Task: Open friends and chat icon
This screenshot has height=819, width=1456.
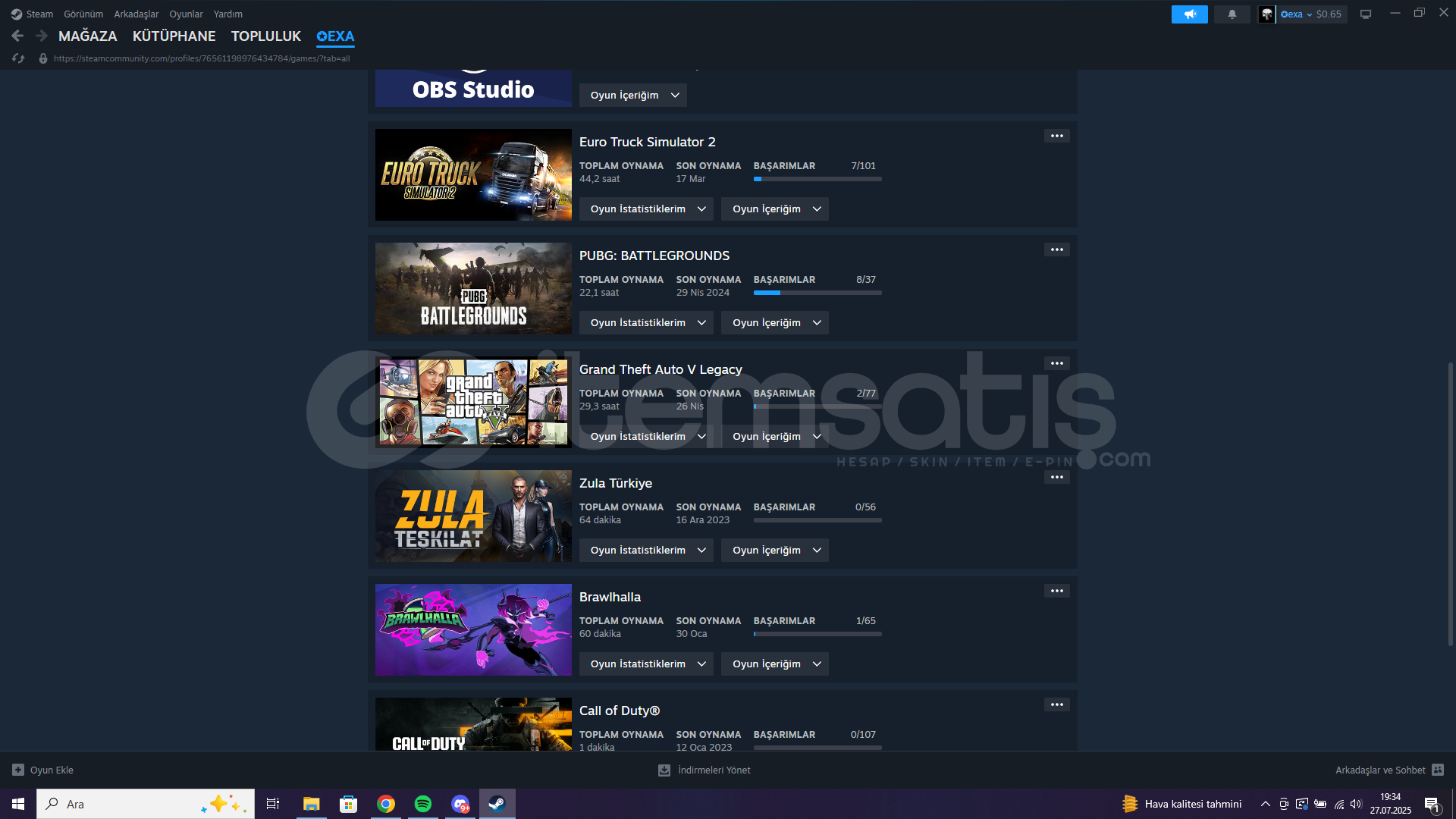Action: 1438,770
